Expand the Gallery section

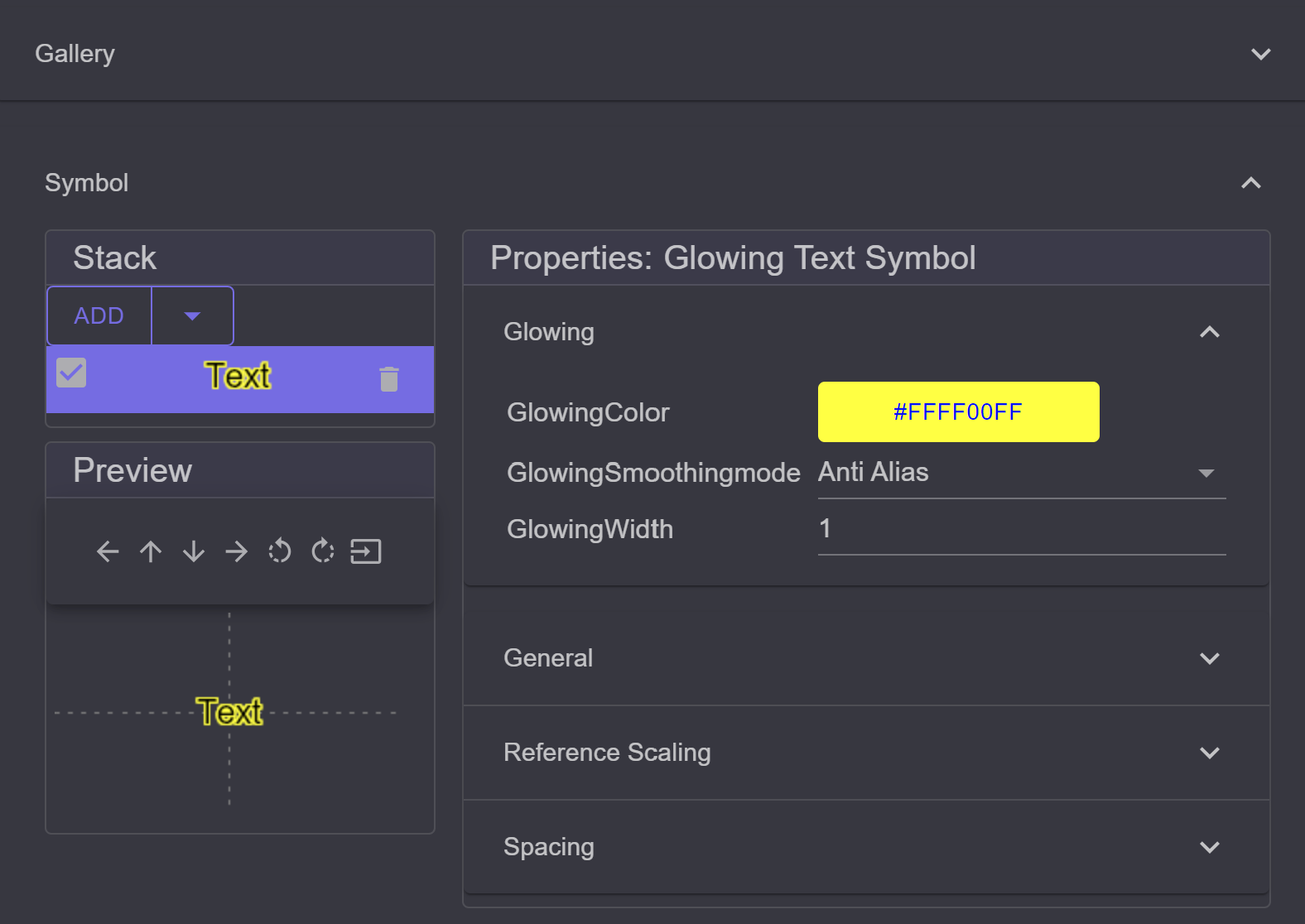1260,54
